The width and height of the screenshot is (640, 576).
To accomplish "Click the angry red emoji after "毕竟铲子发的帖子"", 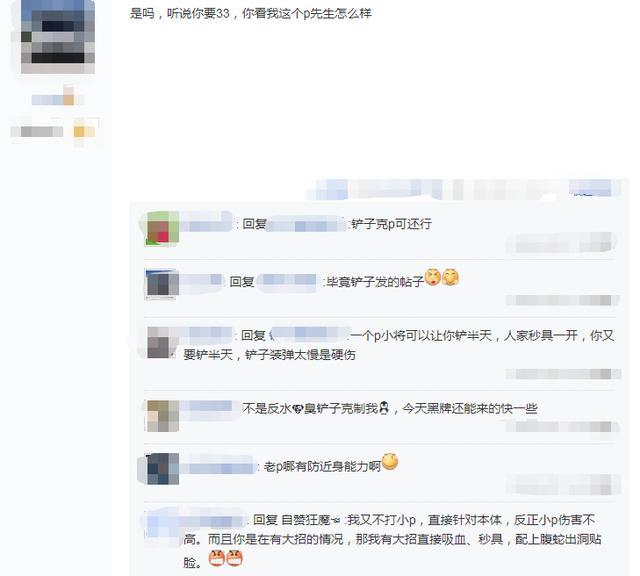I will pos(433,278).
